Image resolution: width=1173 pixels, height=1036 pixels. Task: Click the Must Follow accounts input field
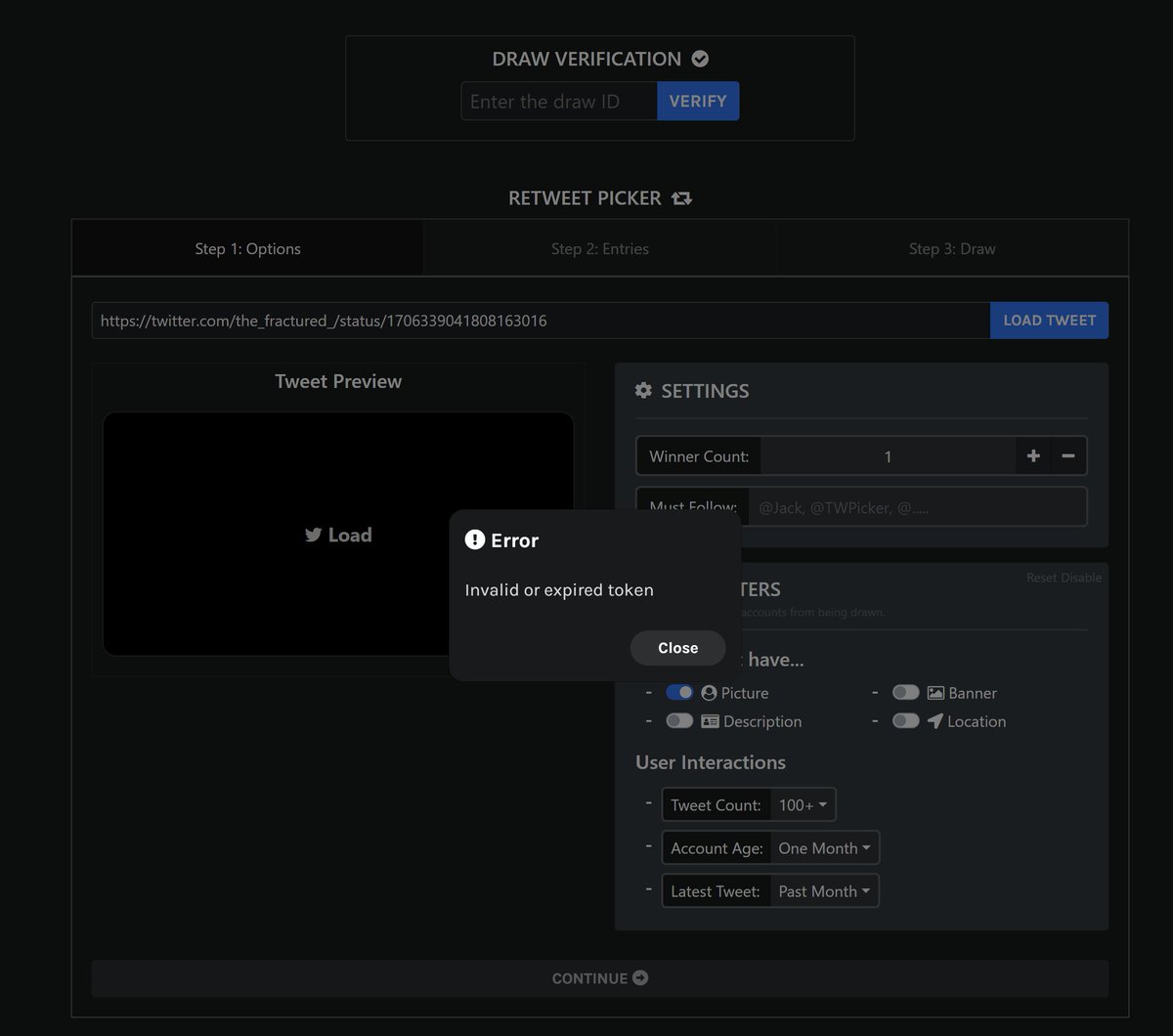coord(917,507)
